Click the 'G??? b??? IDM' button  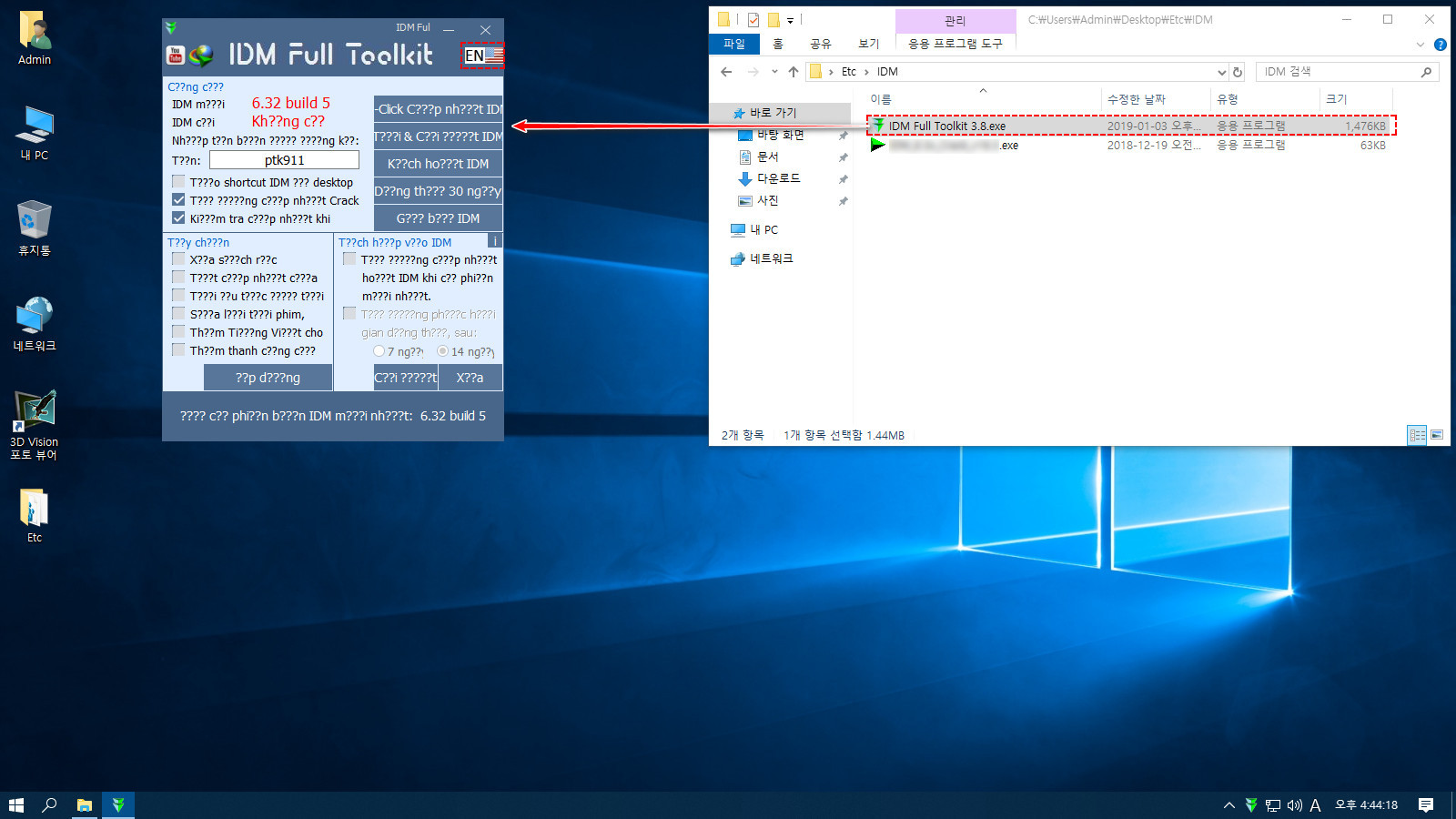point(438,218)
